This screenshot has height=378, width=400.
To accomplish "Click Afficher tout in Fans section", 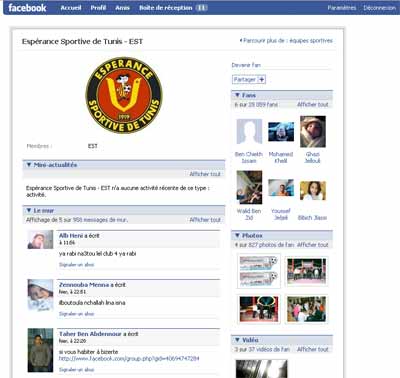I will [313, 105].
